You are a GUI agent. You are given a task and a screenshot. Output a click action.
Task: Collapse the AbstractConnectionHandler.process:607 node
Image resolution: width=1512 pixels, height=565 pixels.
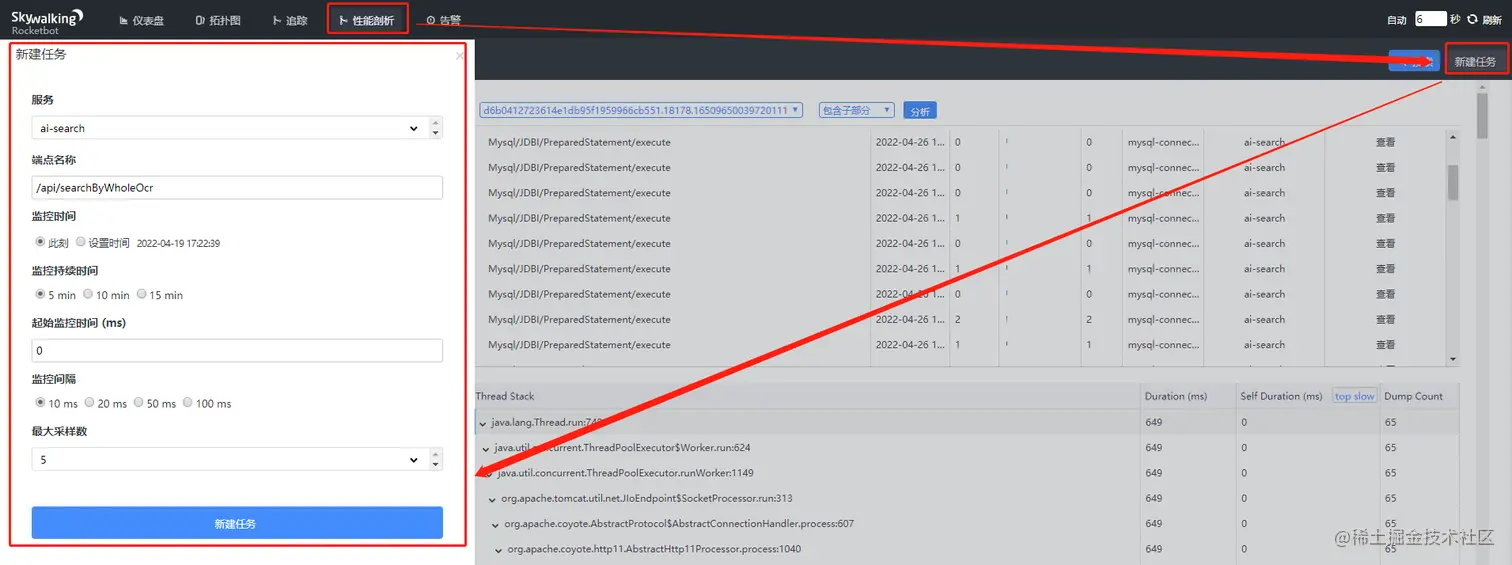point(496,525)
